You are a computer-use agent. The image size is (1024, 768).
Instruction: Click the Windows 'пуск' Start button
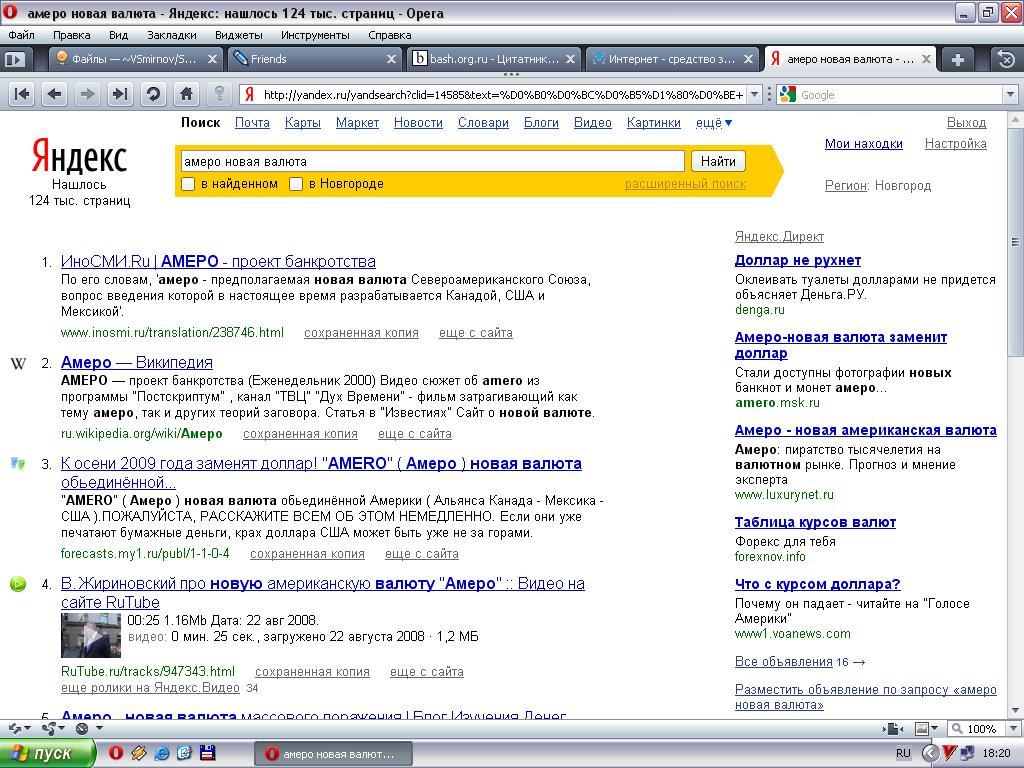coord(47,754)
